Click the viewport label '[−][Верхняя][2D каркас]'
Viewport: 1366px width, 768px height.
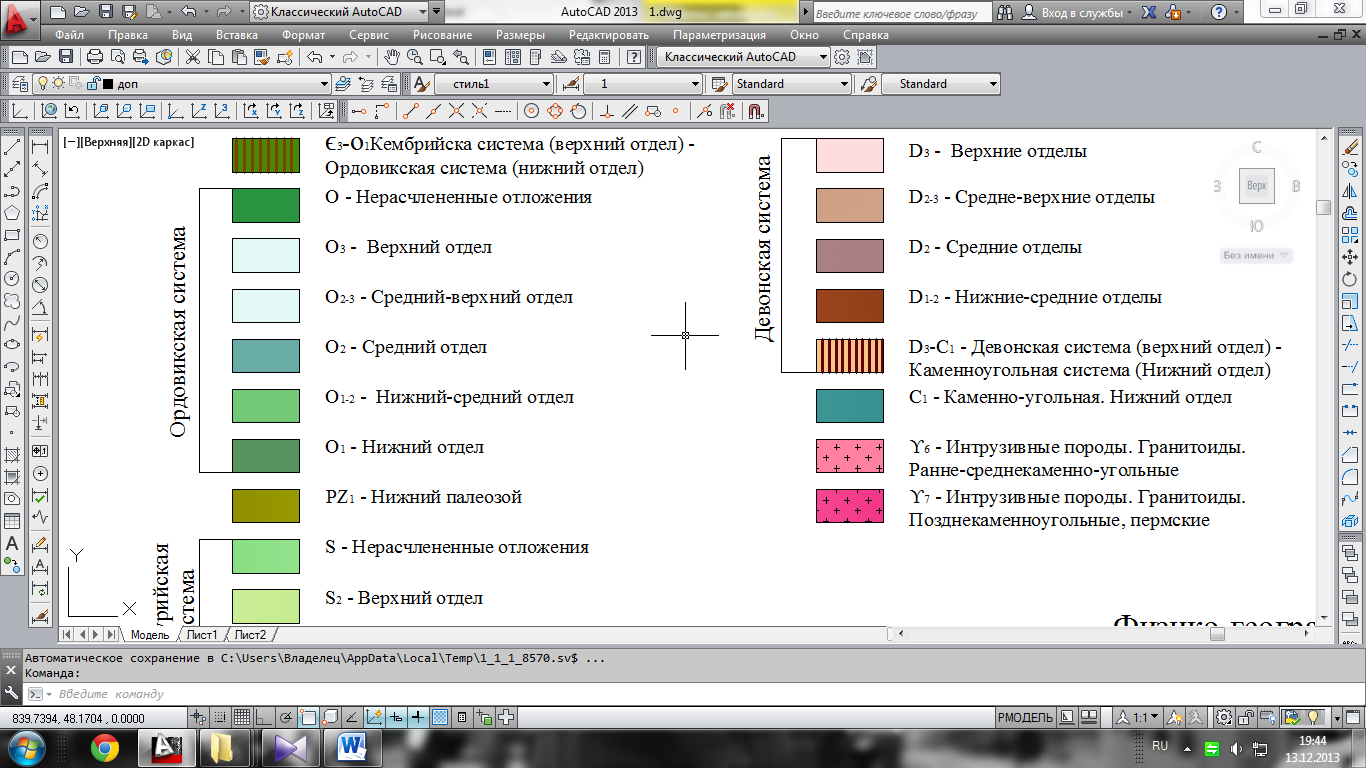tap(130, 142)
